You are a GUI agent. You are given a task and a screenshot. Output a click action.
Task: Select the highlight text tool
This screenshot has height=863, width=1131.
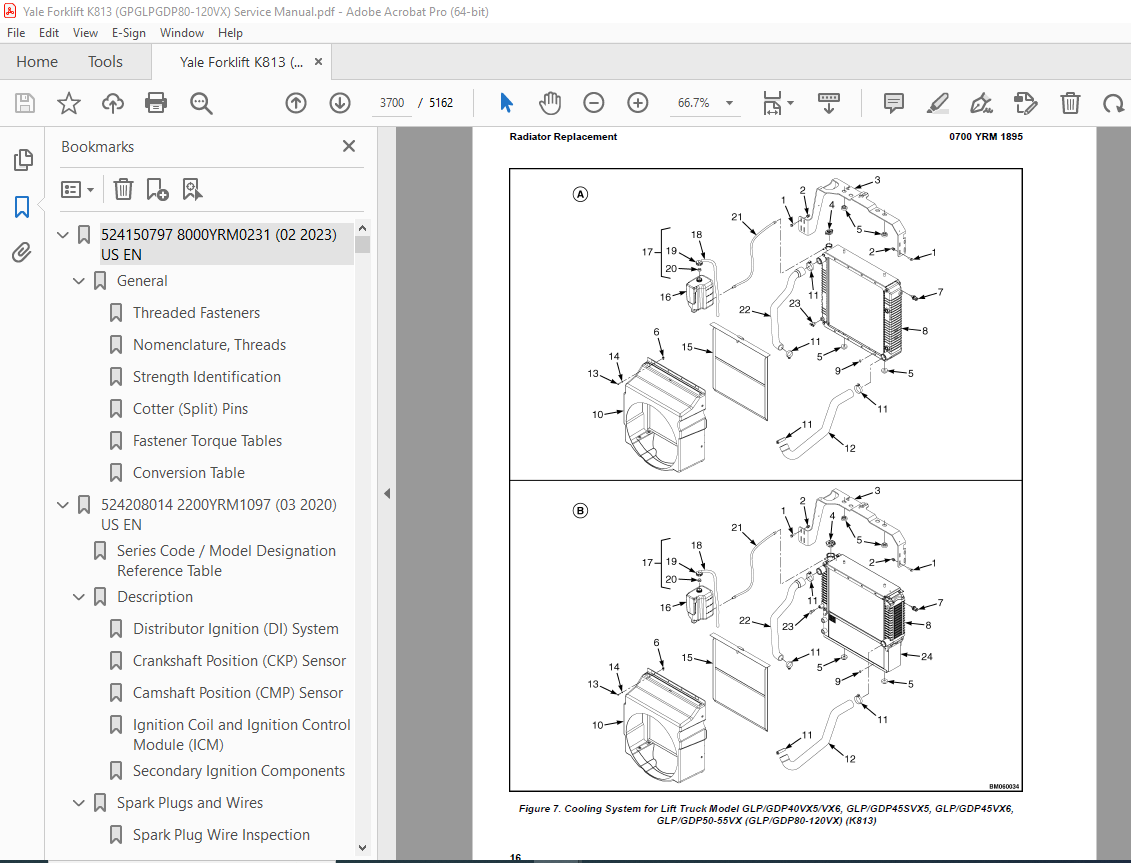pos(938,103)
